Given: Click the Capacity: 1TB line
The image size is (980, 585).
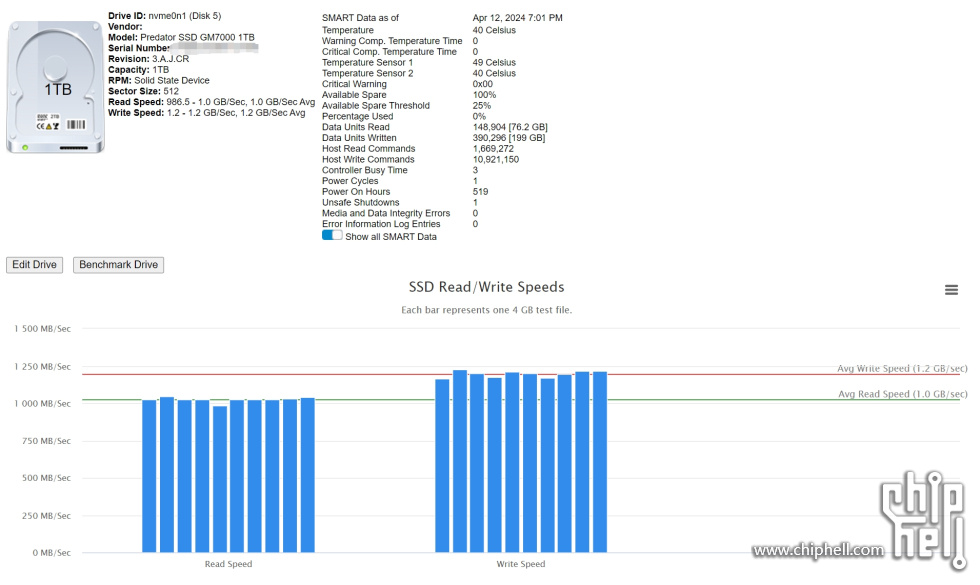Looking at the screenshot, I should pyautogui.click(x=138, y=69).
